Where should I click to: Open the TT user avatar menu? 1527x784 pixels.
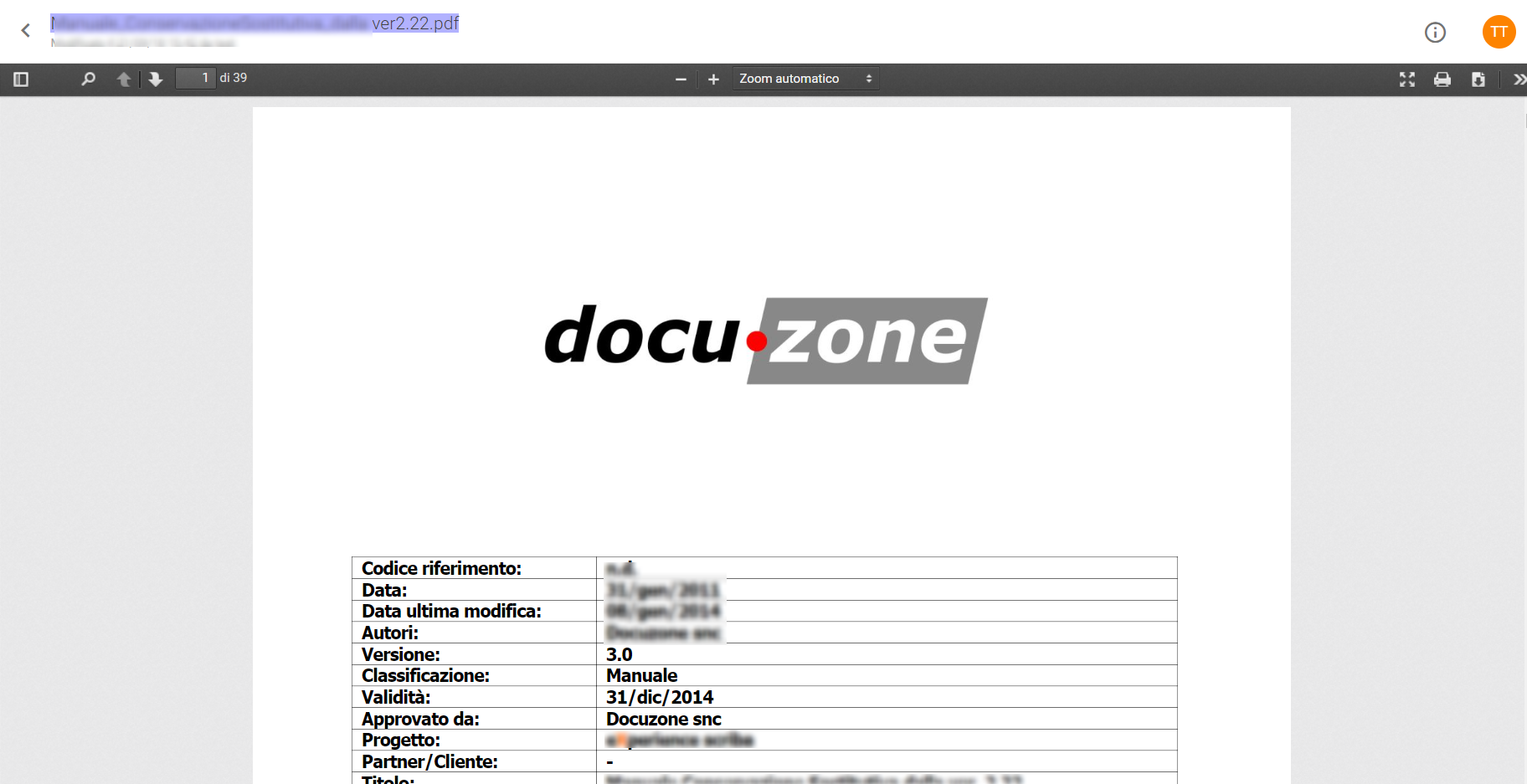(1499, 32)
